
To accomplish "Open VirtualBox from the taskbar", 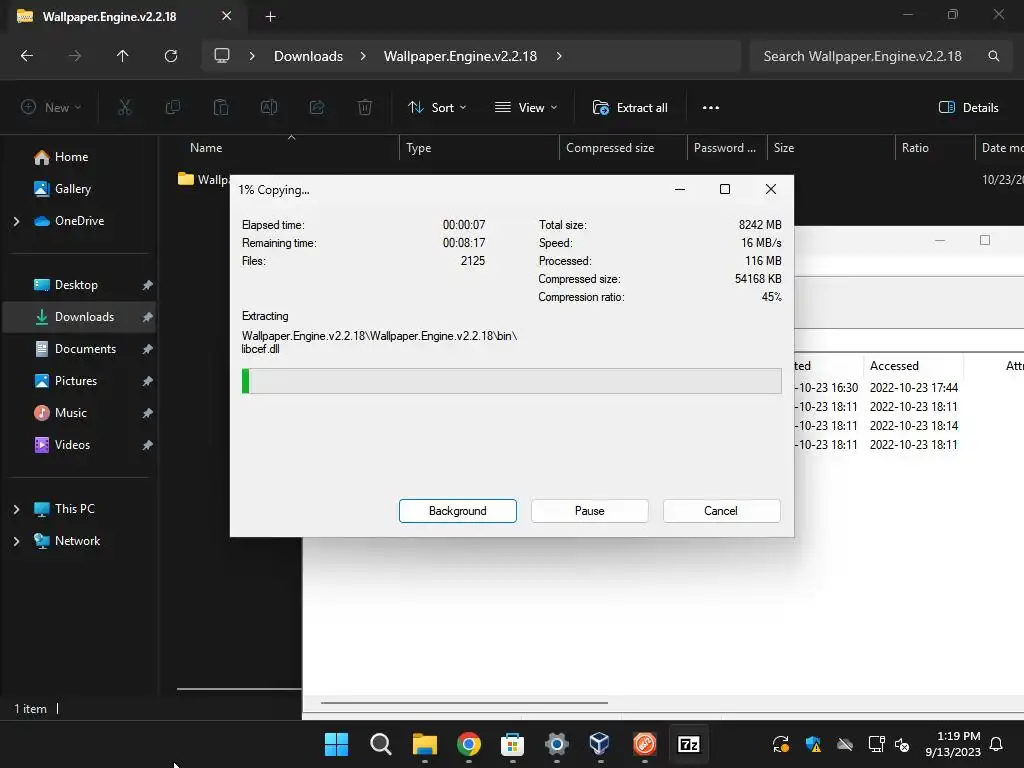I will [600, 744].
